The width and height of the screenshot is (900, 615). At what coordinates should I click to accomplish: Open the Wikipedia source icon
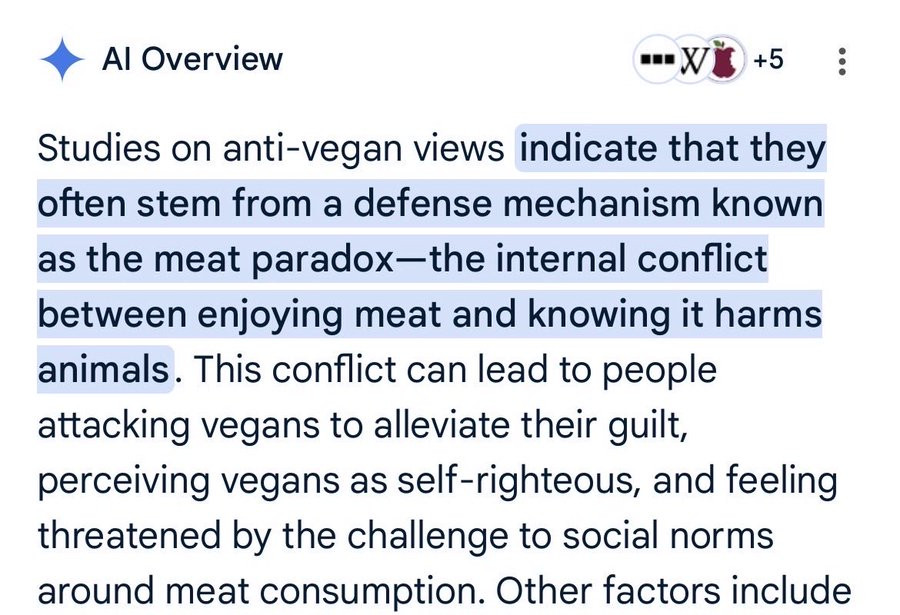click(693, 62)
